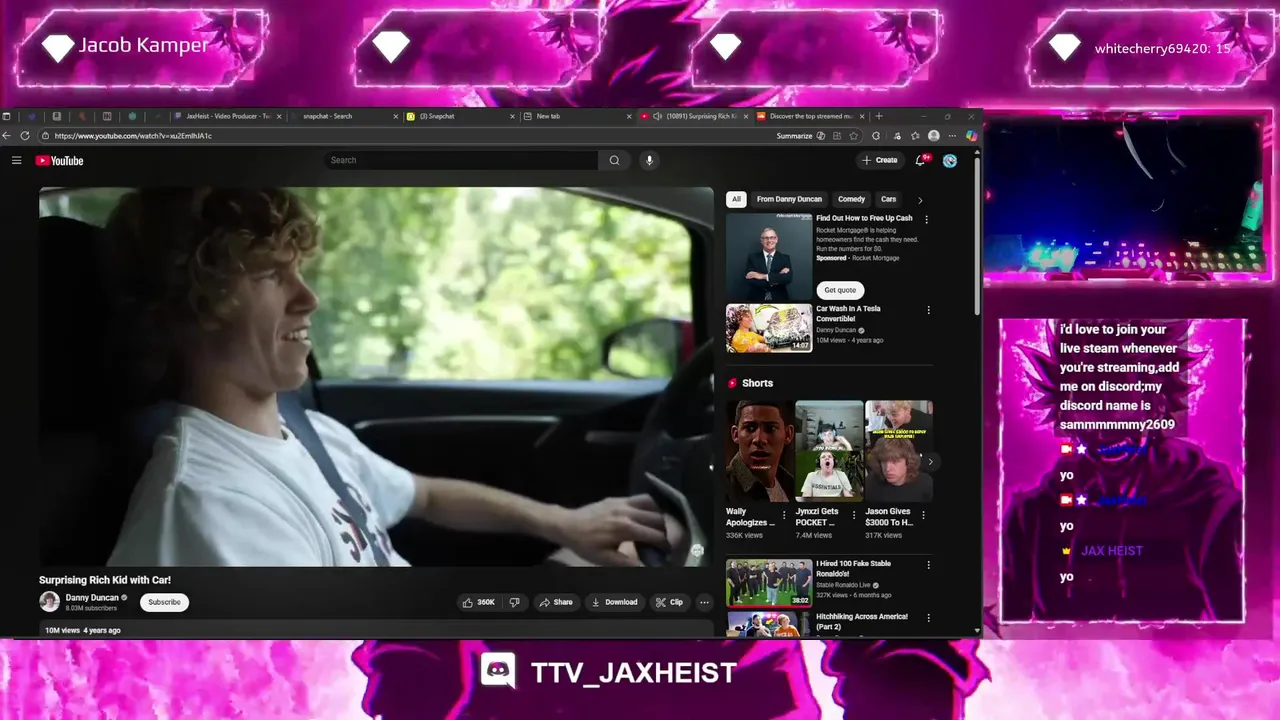This screenshot has width=1280, height=720.
Task: Like the video with thumbs up
Action: (x=479, y=602)
